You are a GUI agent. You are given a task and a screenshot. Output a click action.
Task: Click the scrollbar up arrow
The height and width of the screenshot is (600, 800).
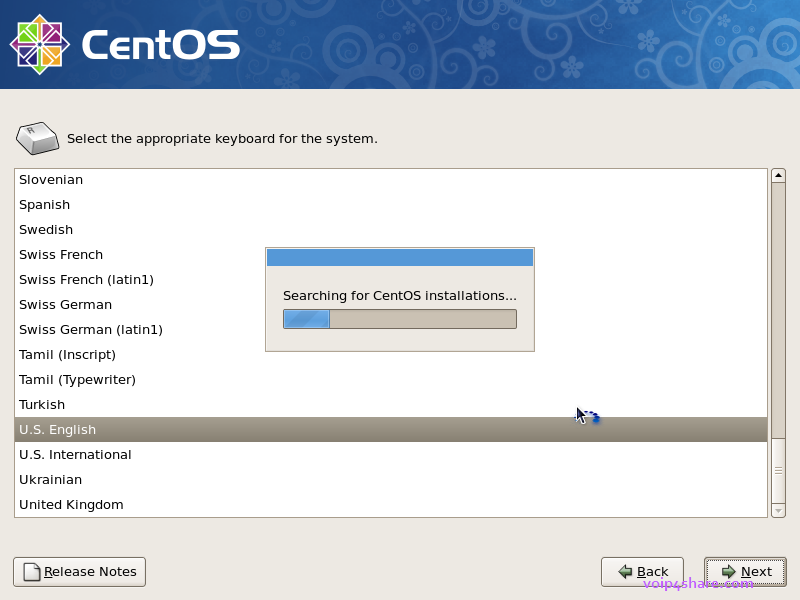pos(779,174)
